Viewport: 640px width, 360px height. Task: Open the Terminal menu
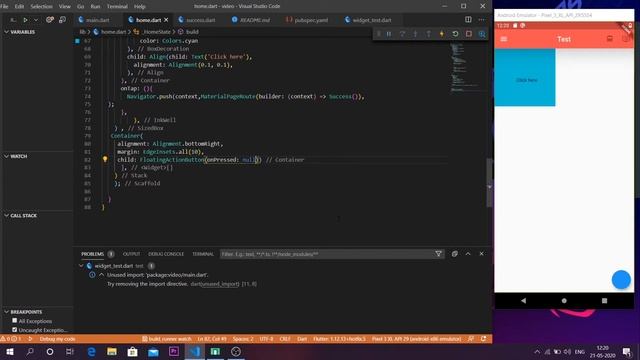click(x=117, y=7)
